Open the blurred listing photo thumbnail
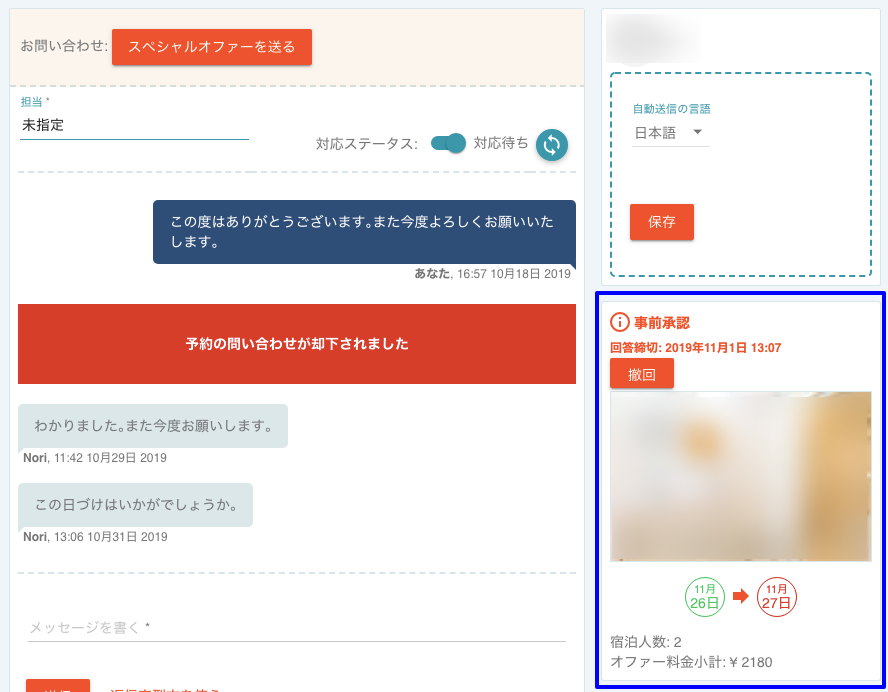This screenshot has width=888, height=692. 740,476
